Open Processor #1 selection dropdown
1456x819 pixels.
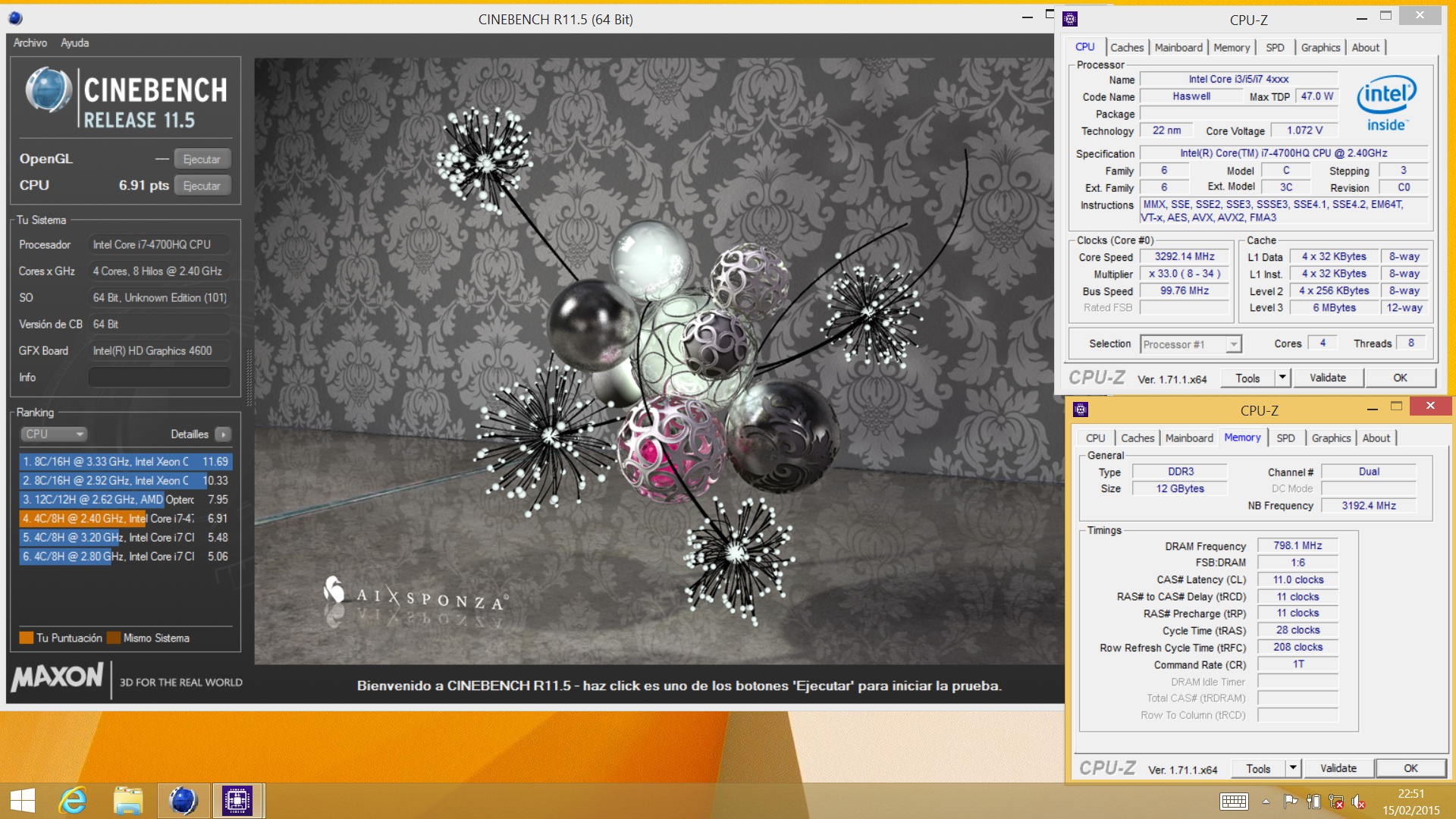point(1191,344)
